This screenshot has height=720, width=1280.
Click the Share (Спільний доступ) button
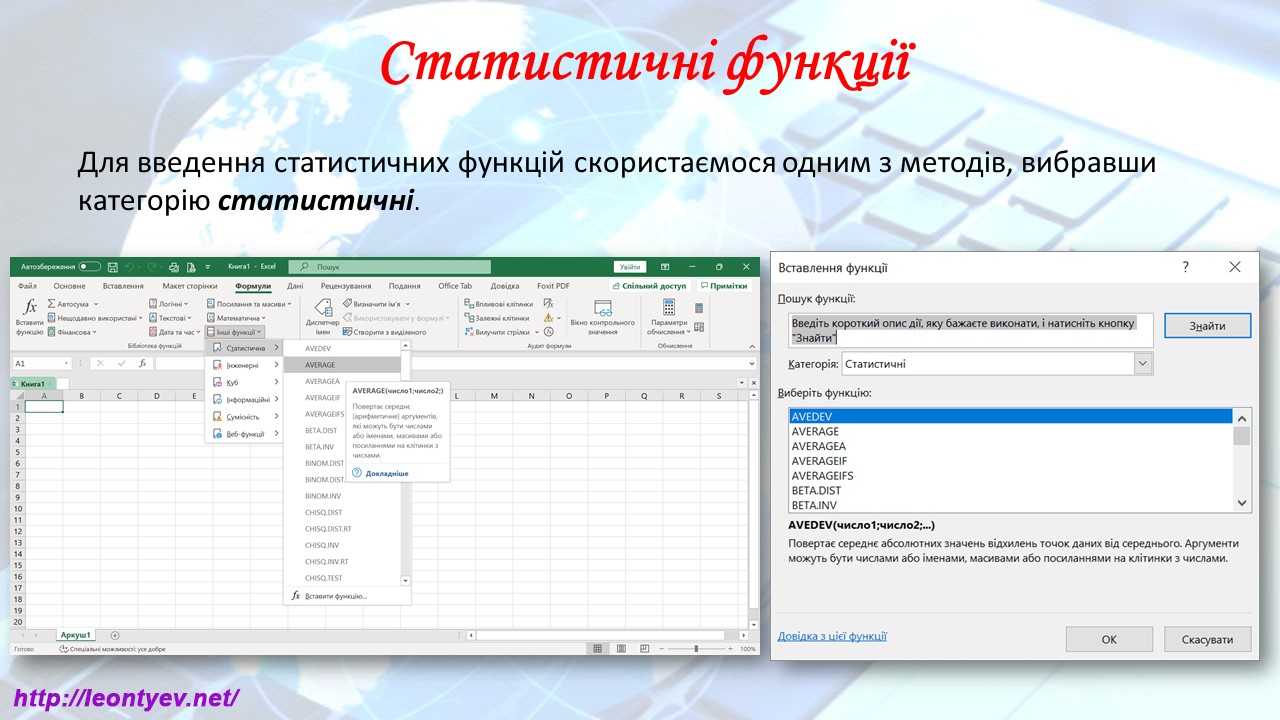click(650, 286)
